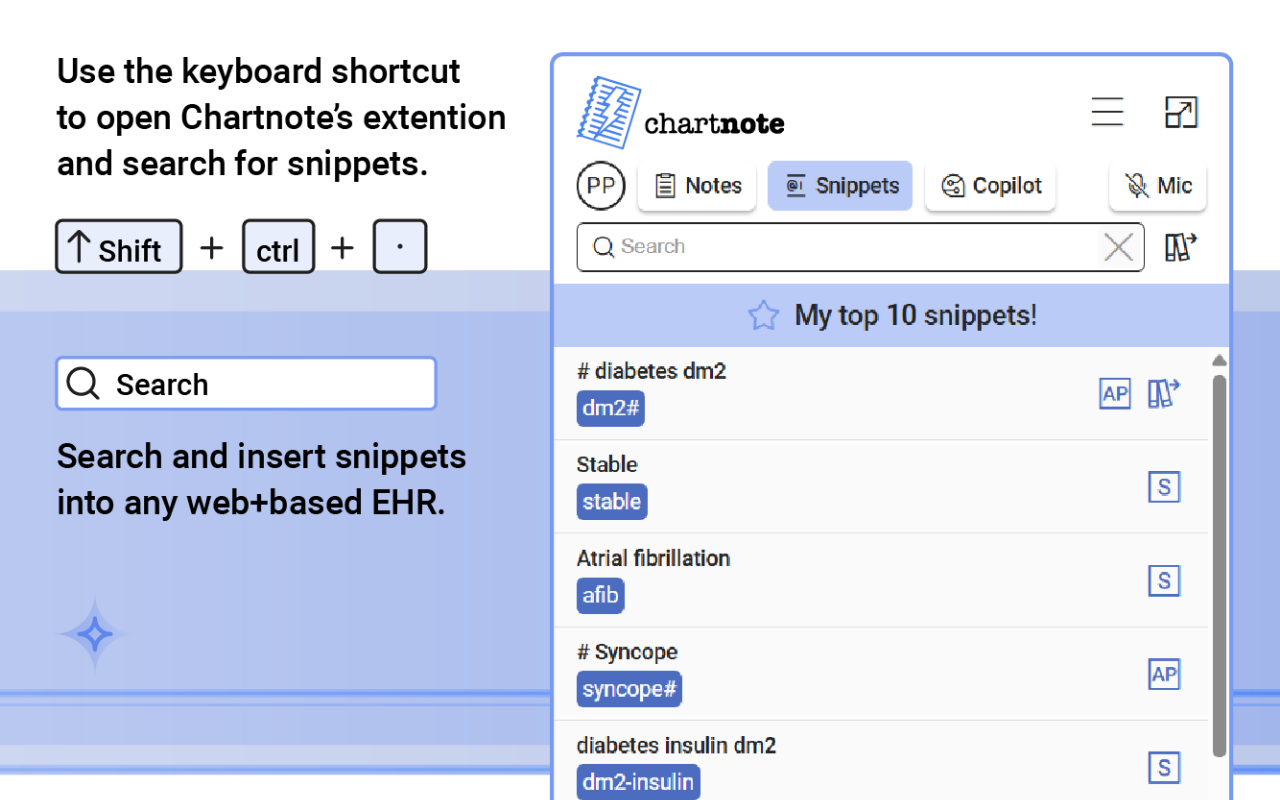Open the hamburger menu icon

click(1107, 112)
